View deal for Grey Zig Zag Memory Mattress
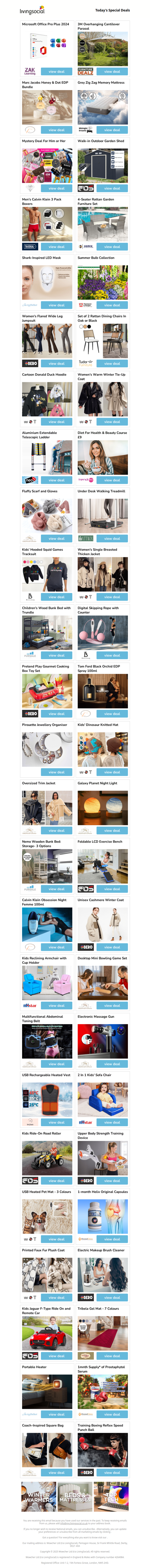The height and width of the screenshot is (1568, 150). click(x=112, y=130)
